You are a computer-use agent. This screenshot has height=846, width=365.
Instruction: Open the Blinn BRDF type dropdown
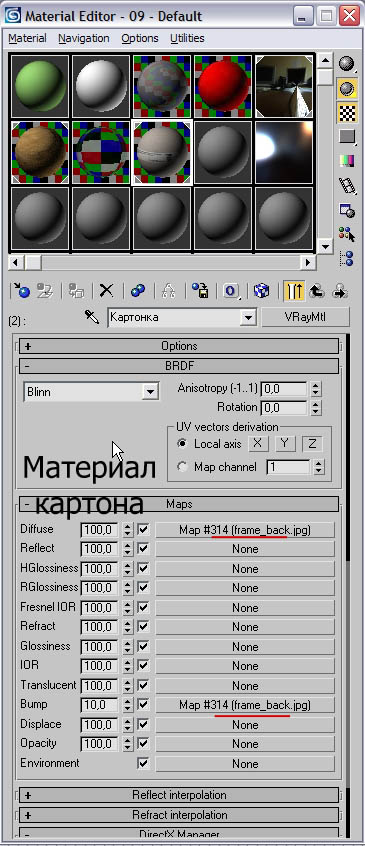point(150,392)
